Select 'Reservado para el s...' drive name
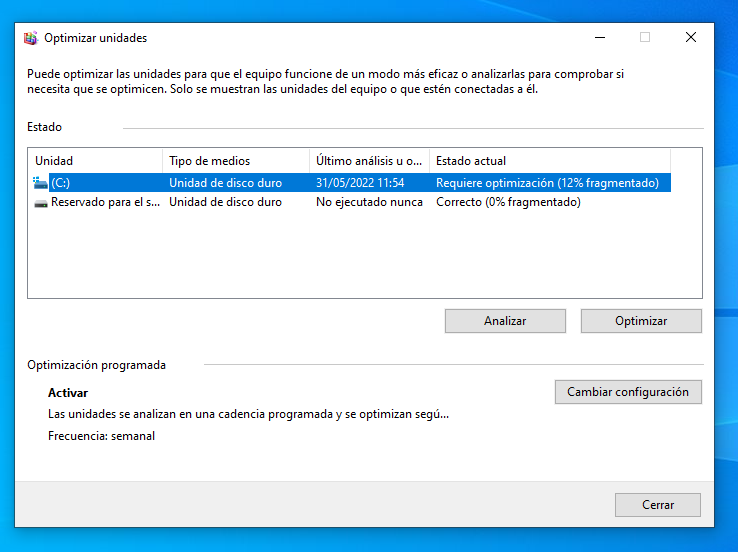 pyautogui.click(x=105, y=202)
